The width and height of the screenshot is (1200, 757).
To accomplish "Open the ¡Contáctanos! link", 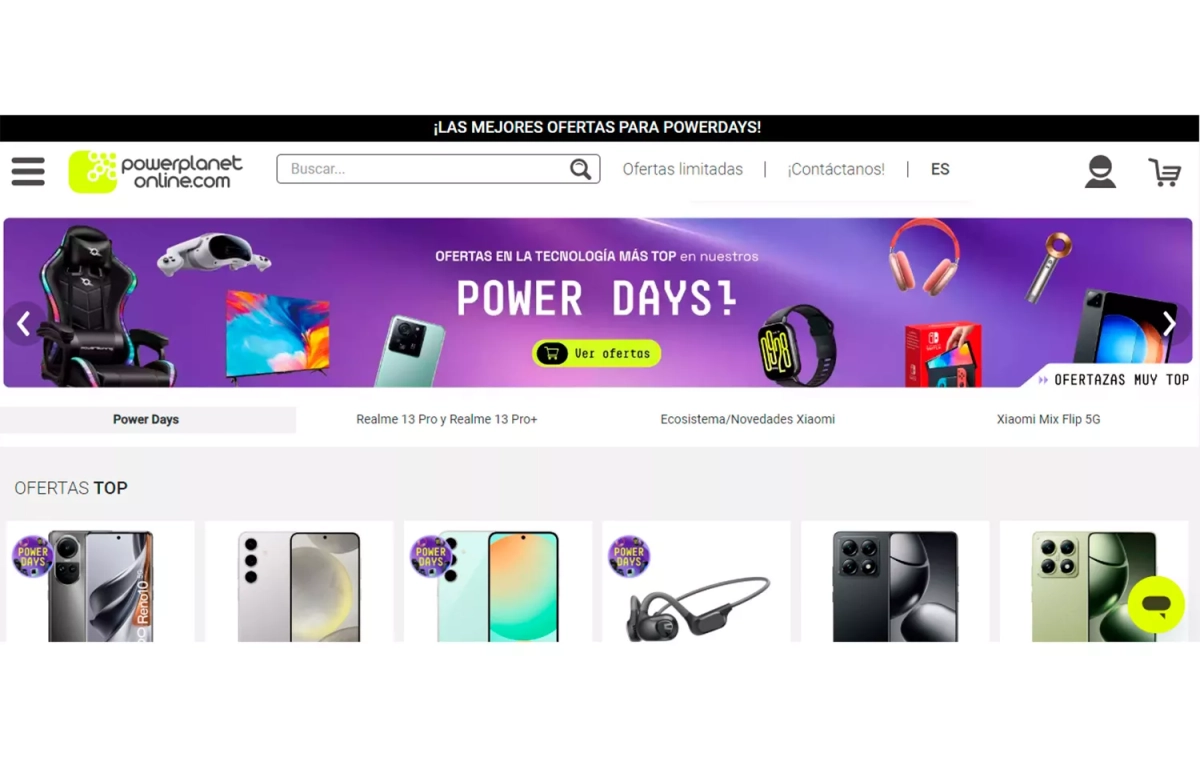I will (836, 169).
